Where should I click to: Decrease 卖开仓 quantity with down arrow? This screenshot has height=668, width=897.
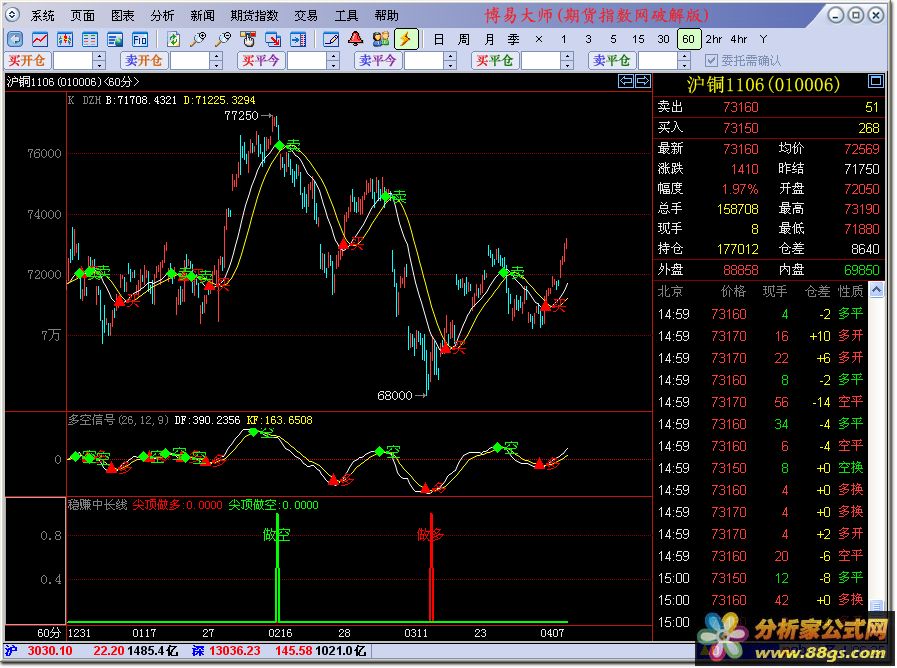pos(217,65)
